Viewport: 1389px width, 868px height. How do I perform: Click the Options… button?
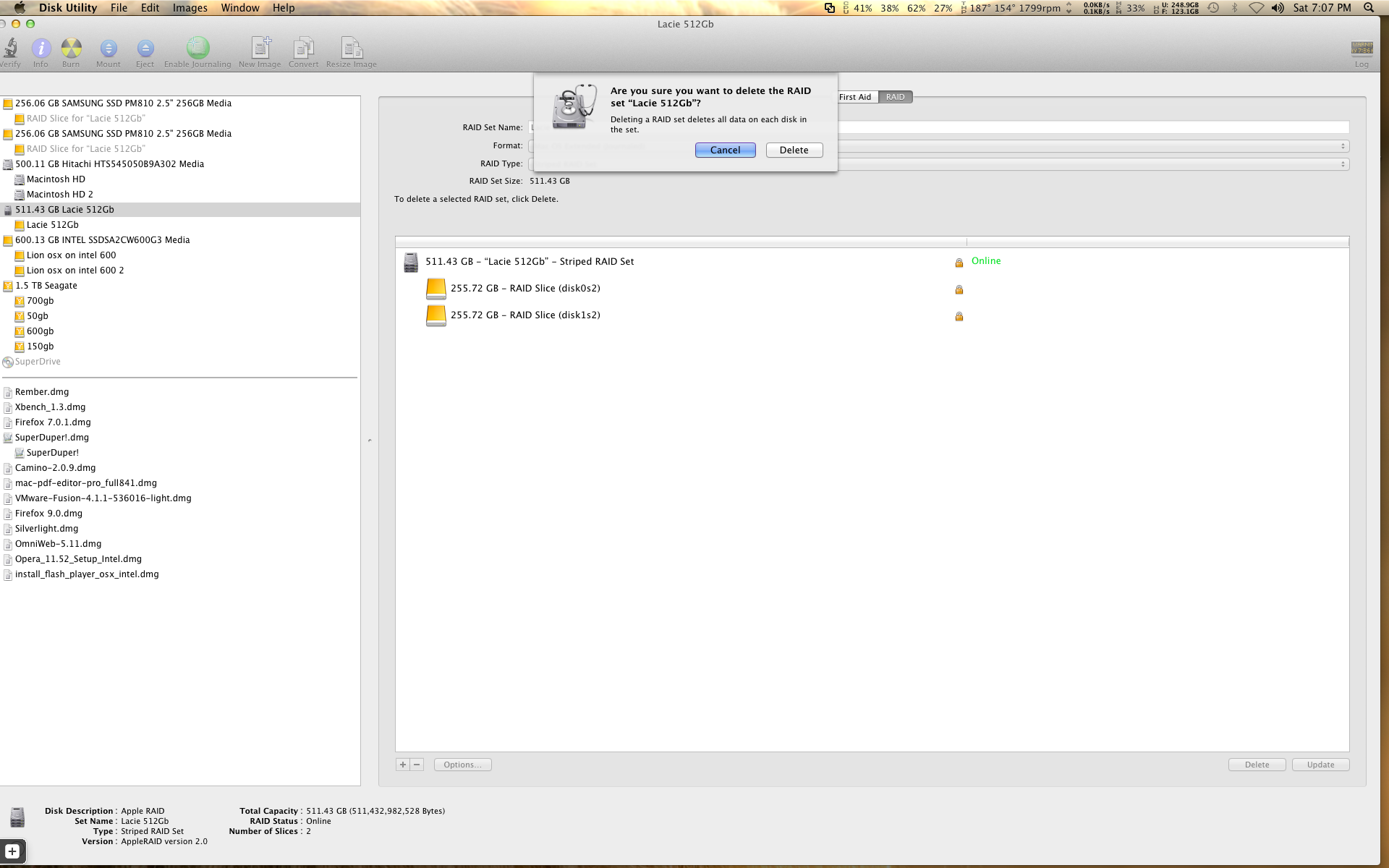(463, 765)
